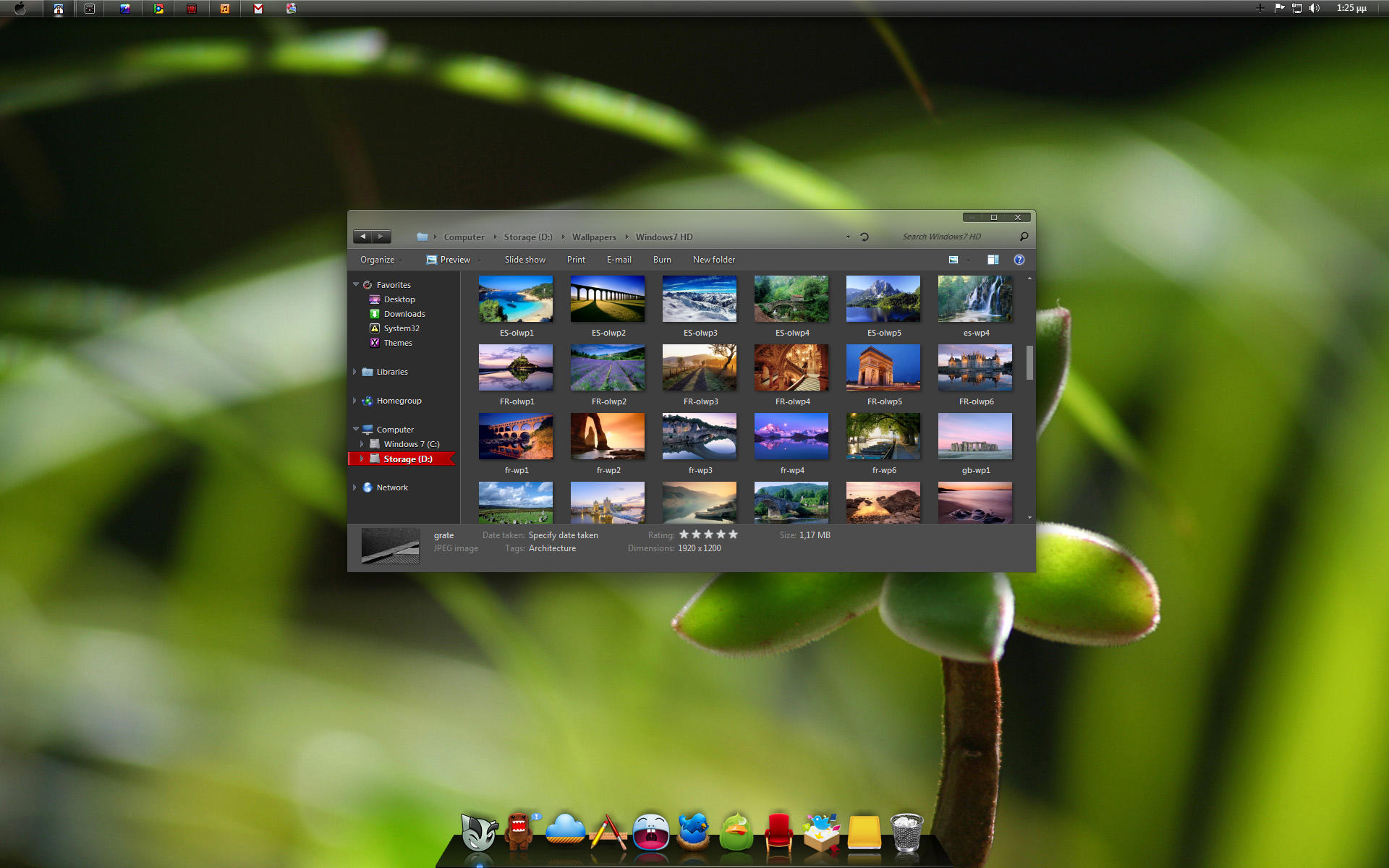Click the Slide show toolbar icon
The height and width of the screenshot is (868, 1389).
(x=524, y=259)
